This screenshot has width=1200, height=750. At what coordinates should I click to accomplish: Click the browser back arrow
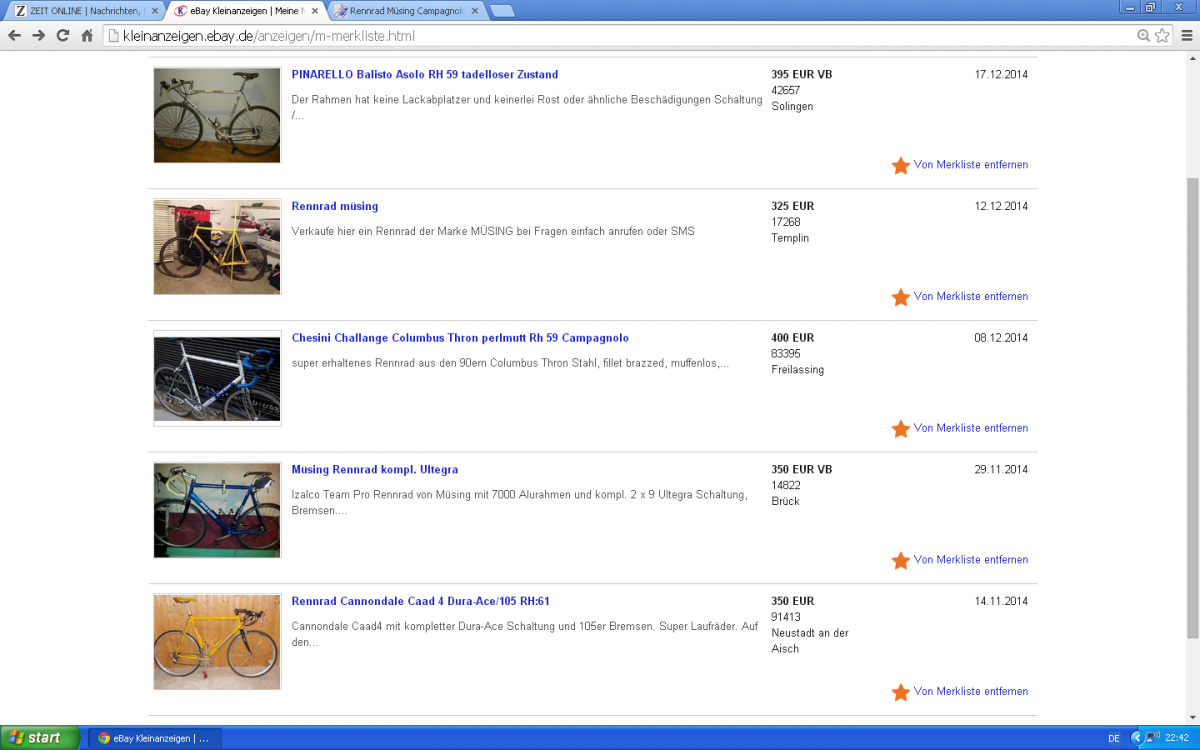[x=14, y=36]
